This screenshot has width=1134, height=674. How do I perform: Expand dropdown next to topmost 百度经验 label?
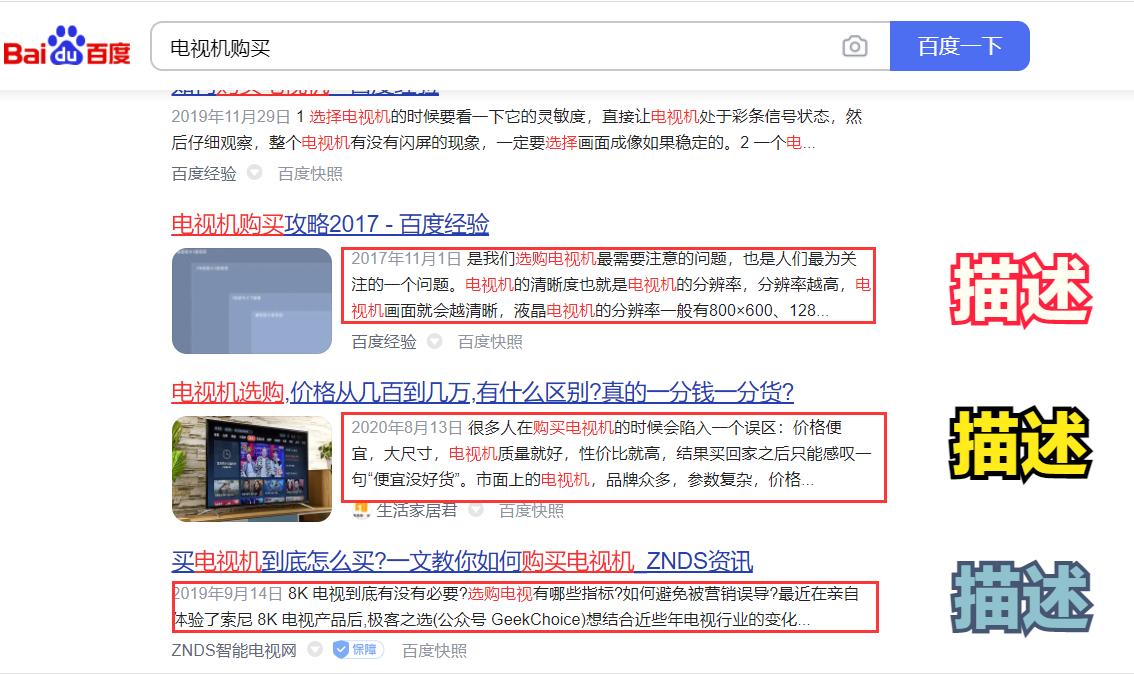(x=255, y=174)
